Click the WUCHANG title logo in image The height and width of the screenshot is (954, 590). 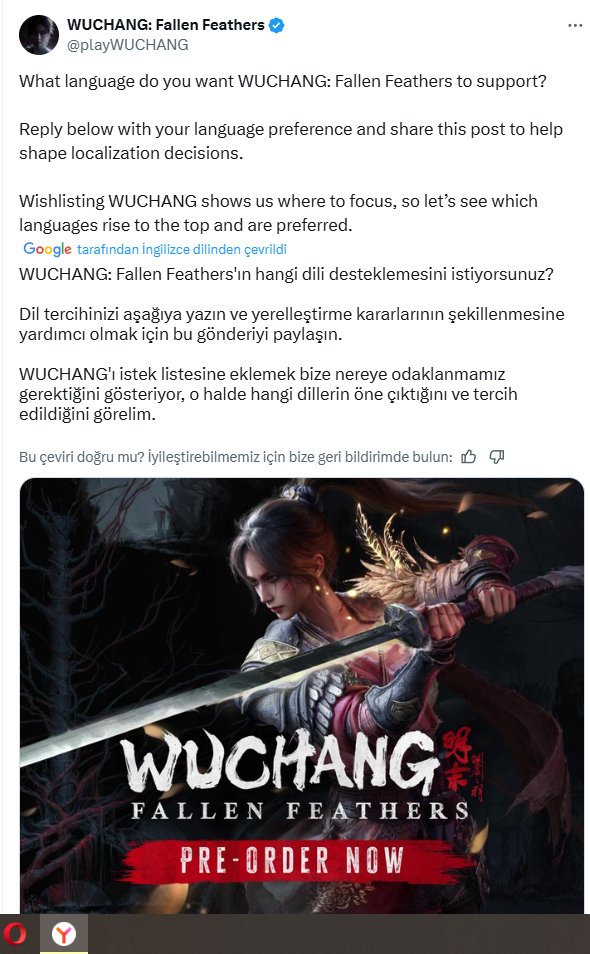(x=280, y=767)
